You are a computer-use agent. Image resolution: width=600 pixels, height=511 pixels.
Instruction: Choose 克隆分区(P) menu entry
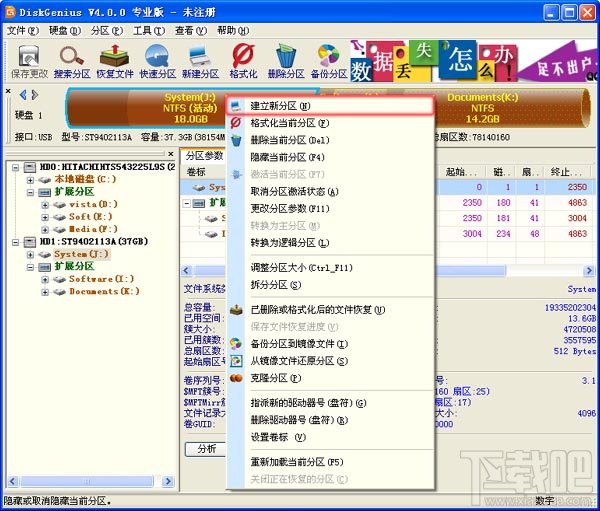[x=330, y=378]
